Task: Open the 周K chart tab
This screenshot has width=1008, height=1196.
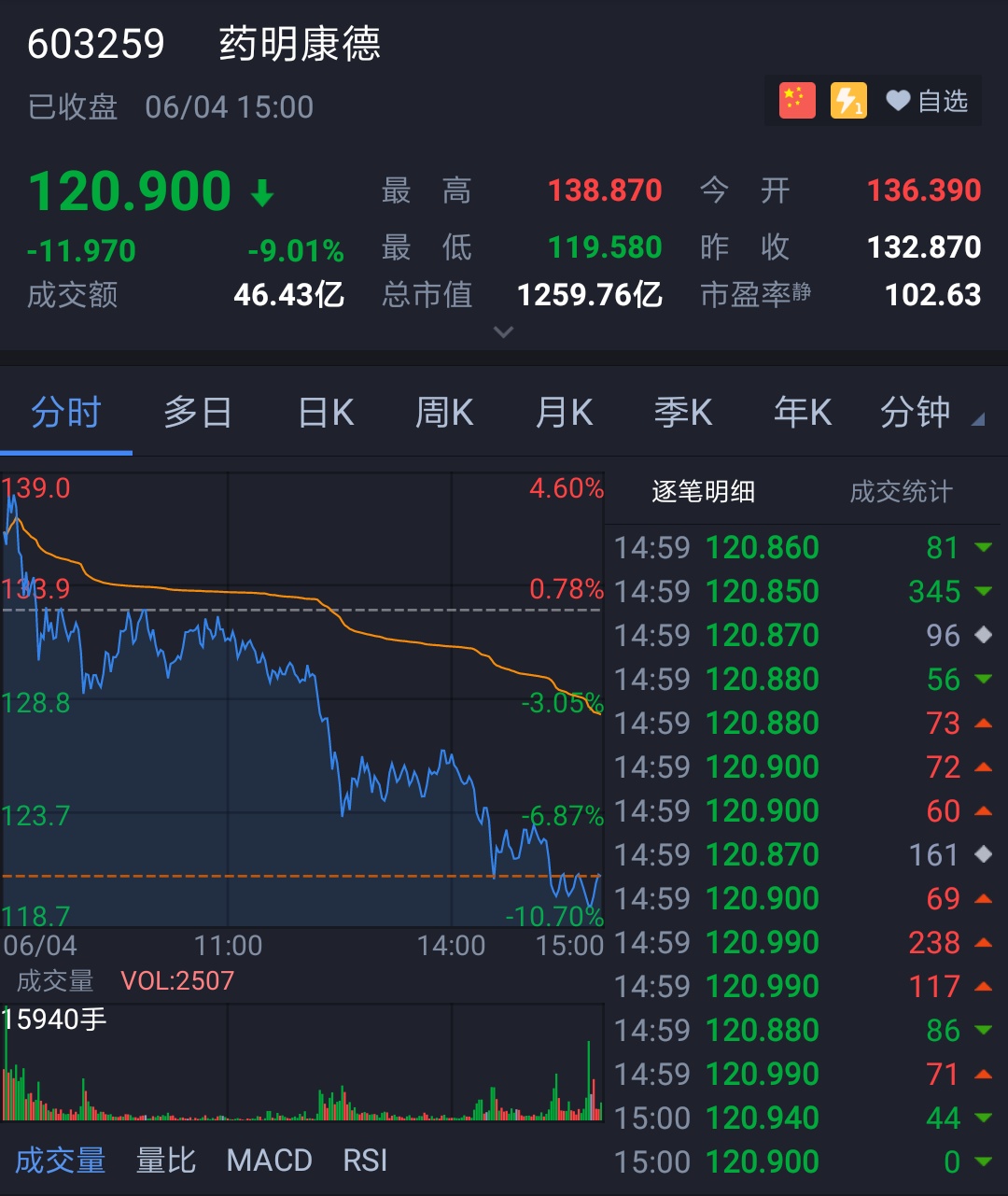Action: [444, 412]
